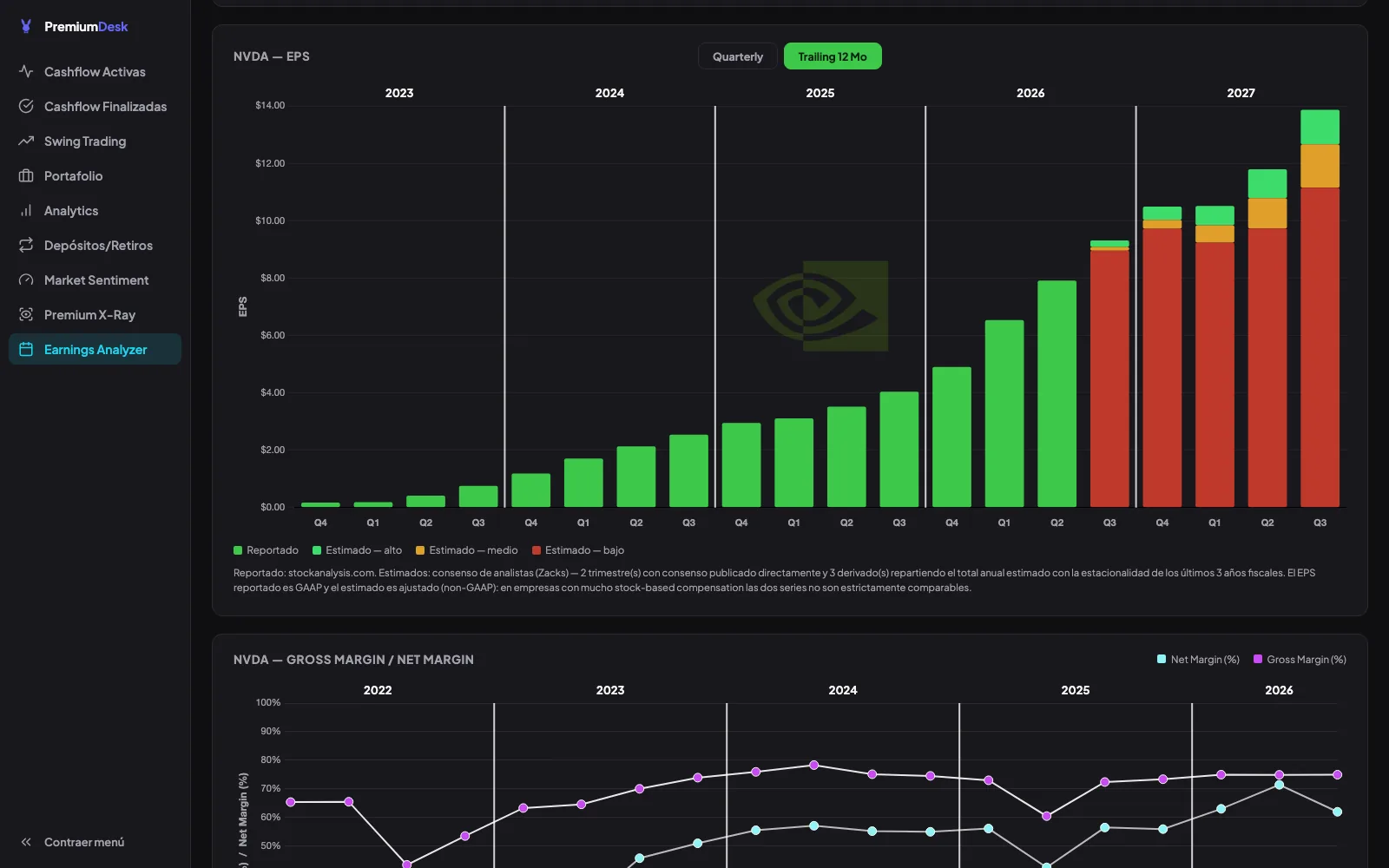
Task: Click the Cashflow Finalizadas checkmark icon
Action: coord(26,106)
